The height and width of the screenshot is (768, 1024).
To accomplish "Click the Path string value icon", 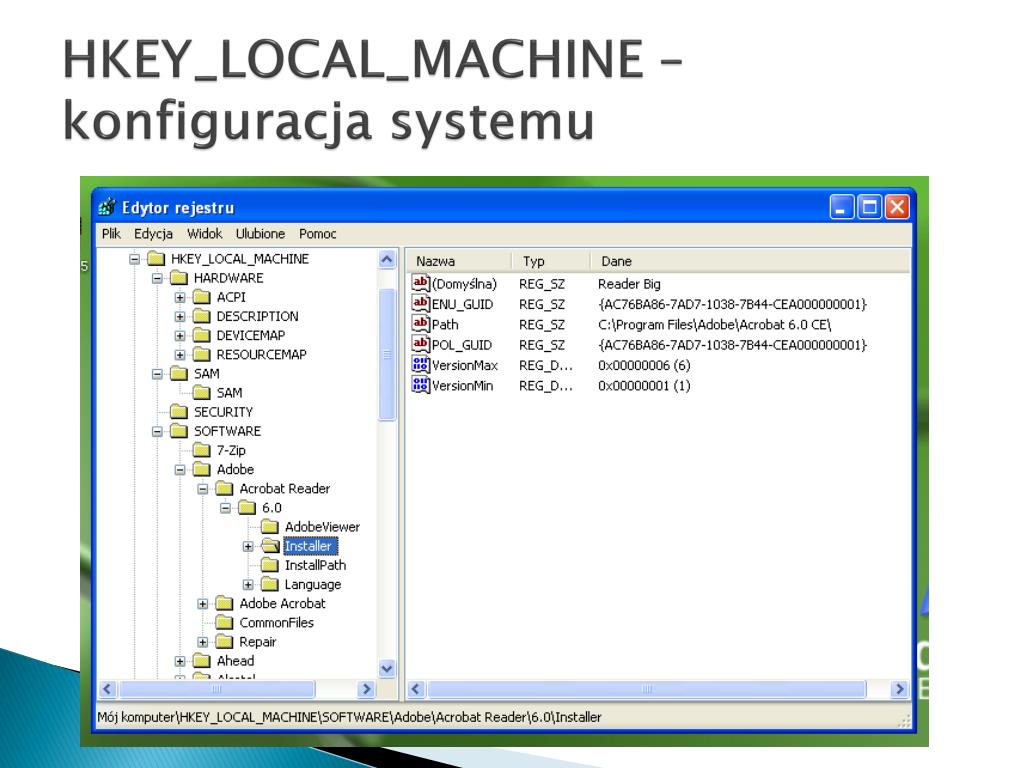I will [x=421, y=324].
